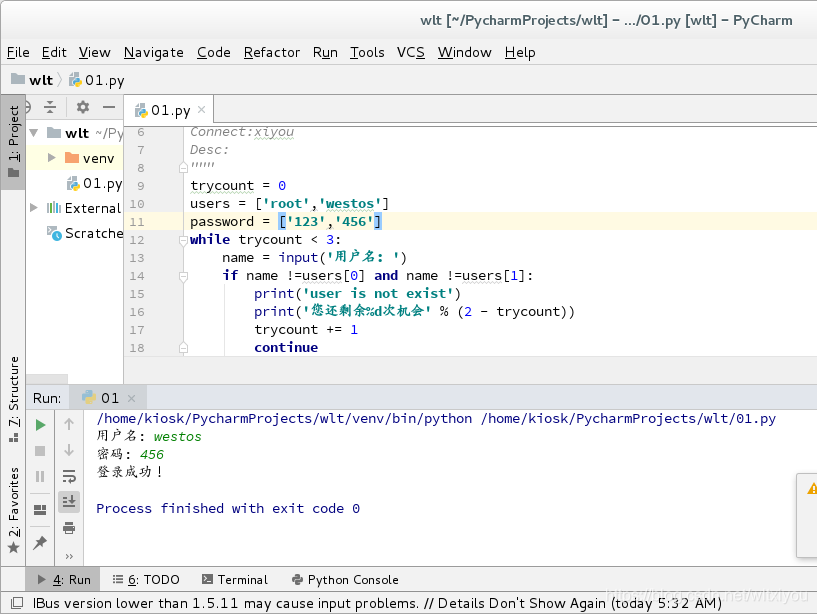Screen dimensions: 817x614
Task: Collapse all in the Project panel
Action: [x=50, y=107]
